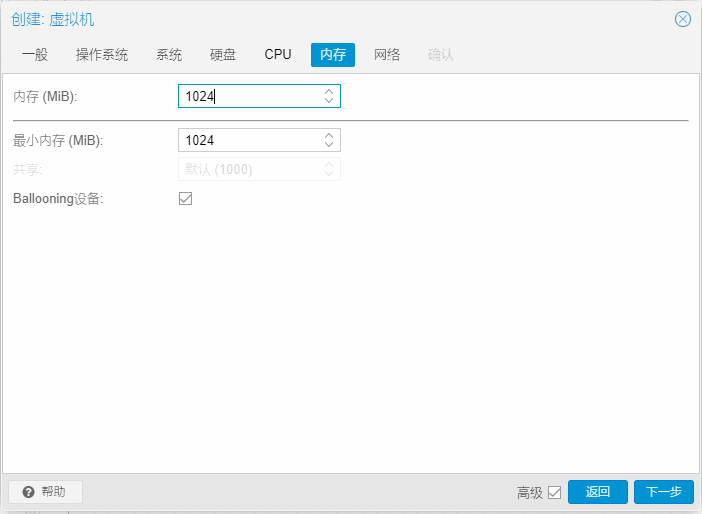702x514 pixels.
Task: Open the 一般 tab
Action: pos(35,55)
